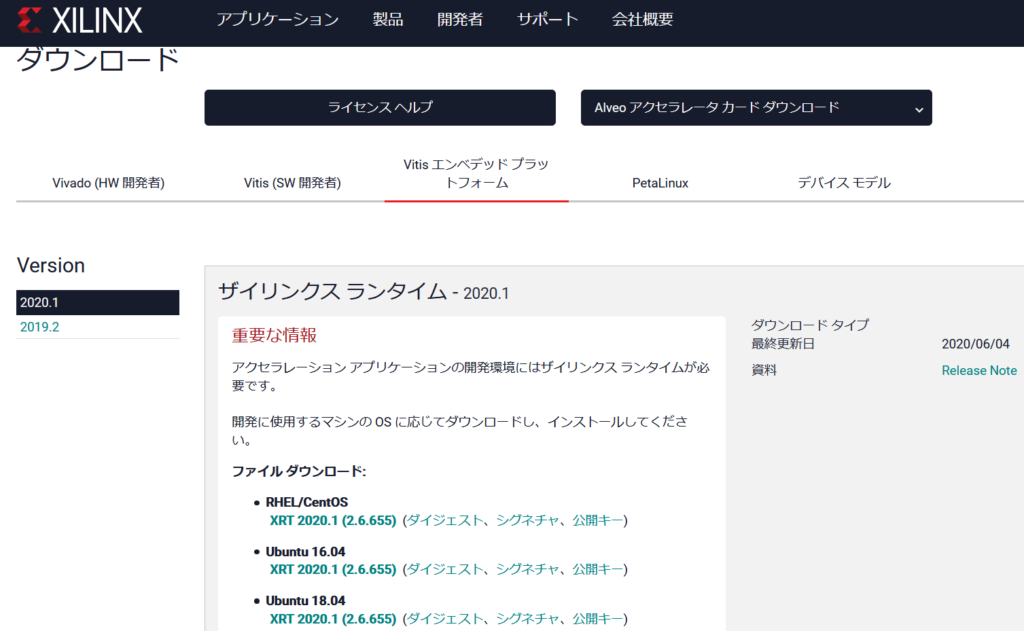Expand the Alveo アクセラレータ カード ダウンロード dropdown
Screen dimensions: 1024x631
(756, 108)
